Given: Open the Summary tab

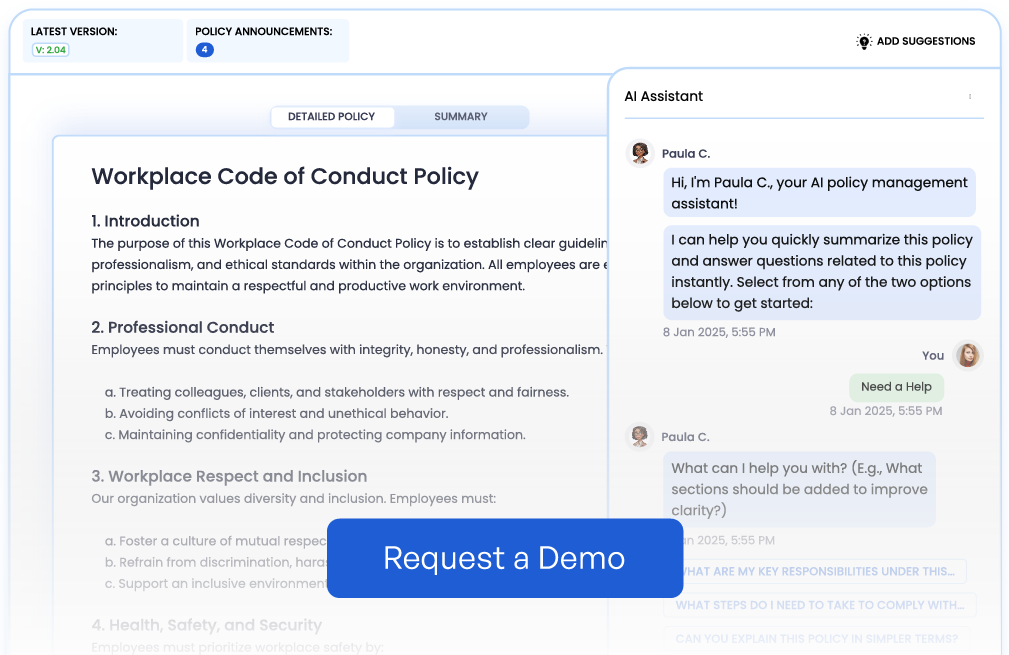Looking at the screenshot, I should point(460,117).
